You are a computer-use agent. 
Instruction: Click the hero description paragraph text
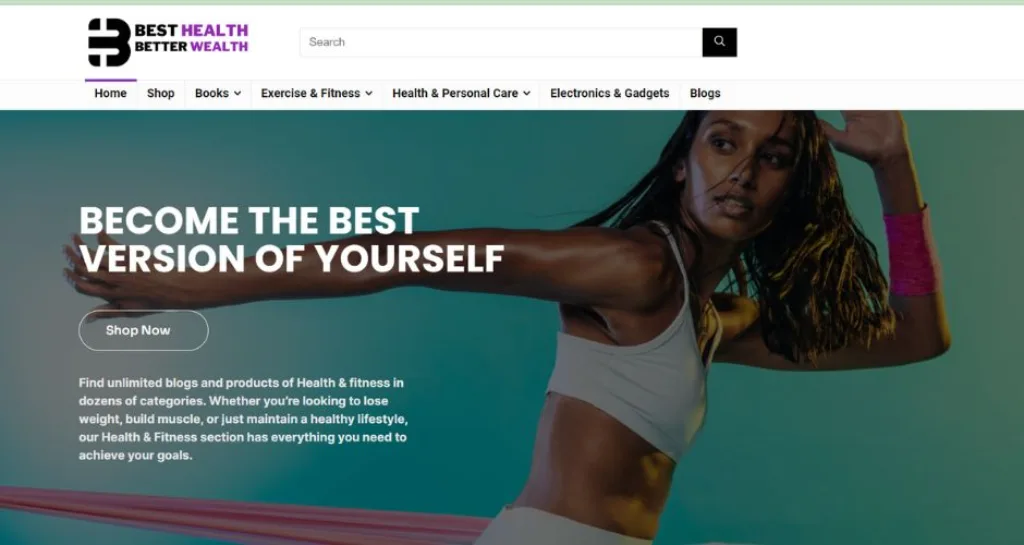tap(243, 419)
